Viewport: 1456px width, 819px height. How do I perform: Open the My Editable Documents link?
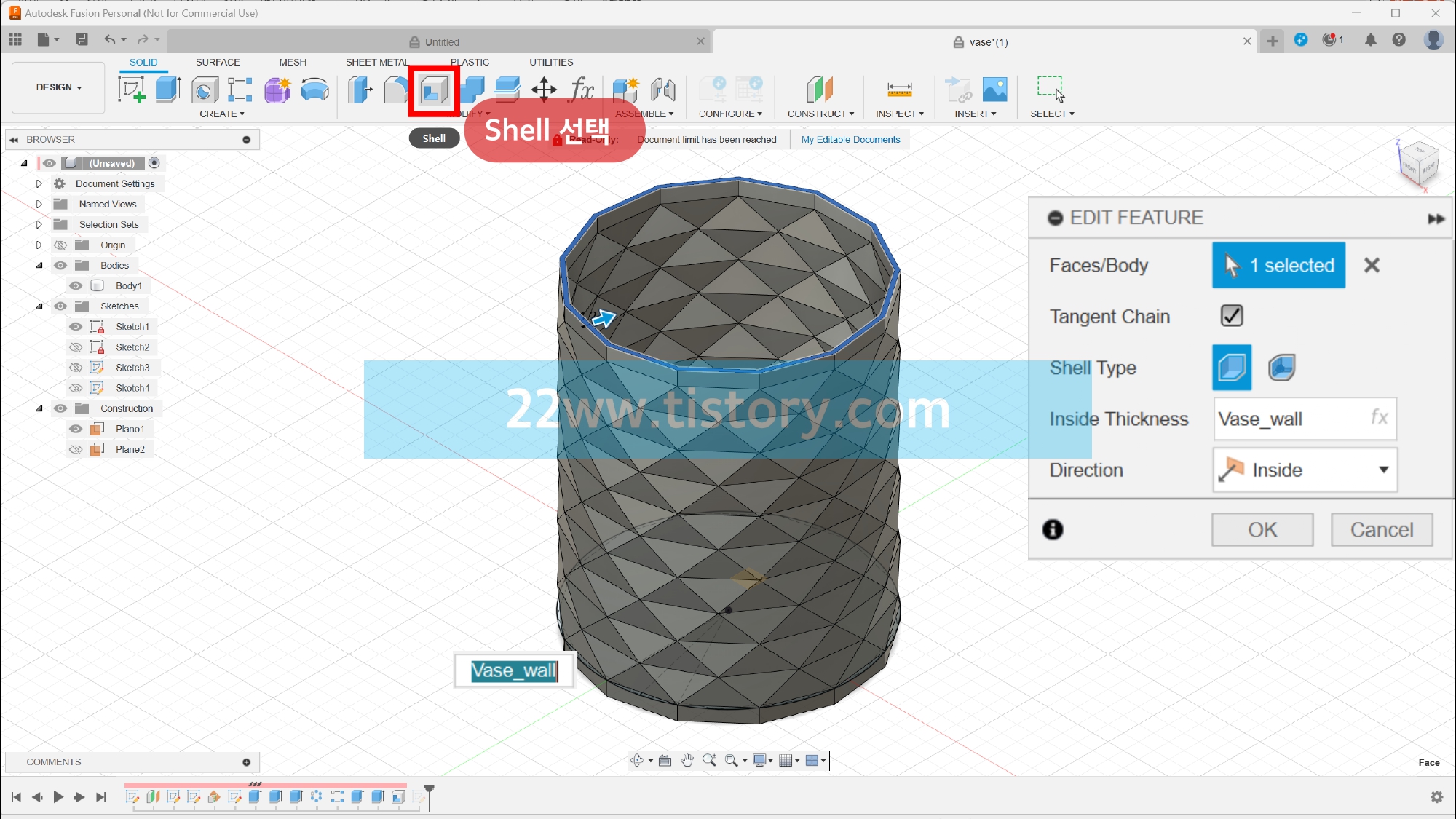tap(850, 140)
